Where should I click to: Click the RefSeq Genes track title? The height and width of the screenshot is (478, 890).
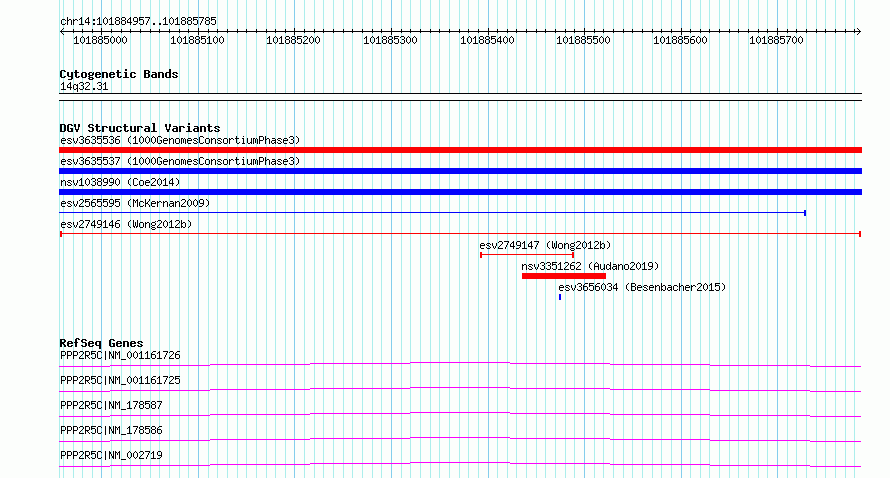pos(101,343)
